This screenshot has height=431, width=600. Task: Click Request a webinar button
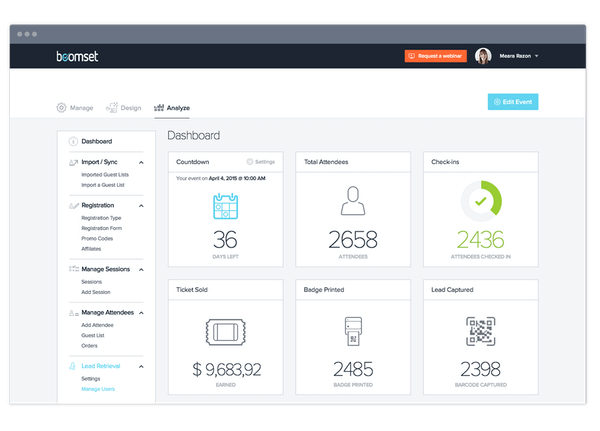click(436, 56)
